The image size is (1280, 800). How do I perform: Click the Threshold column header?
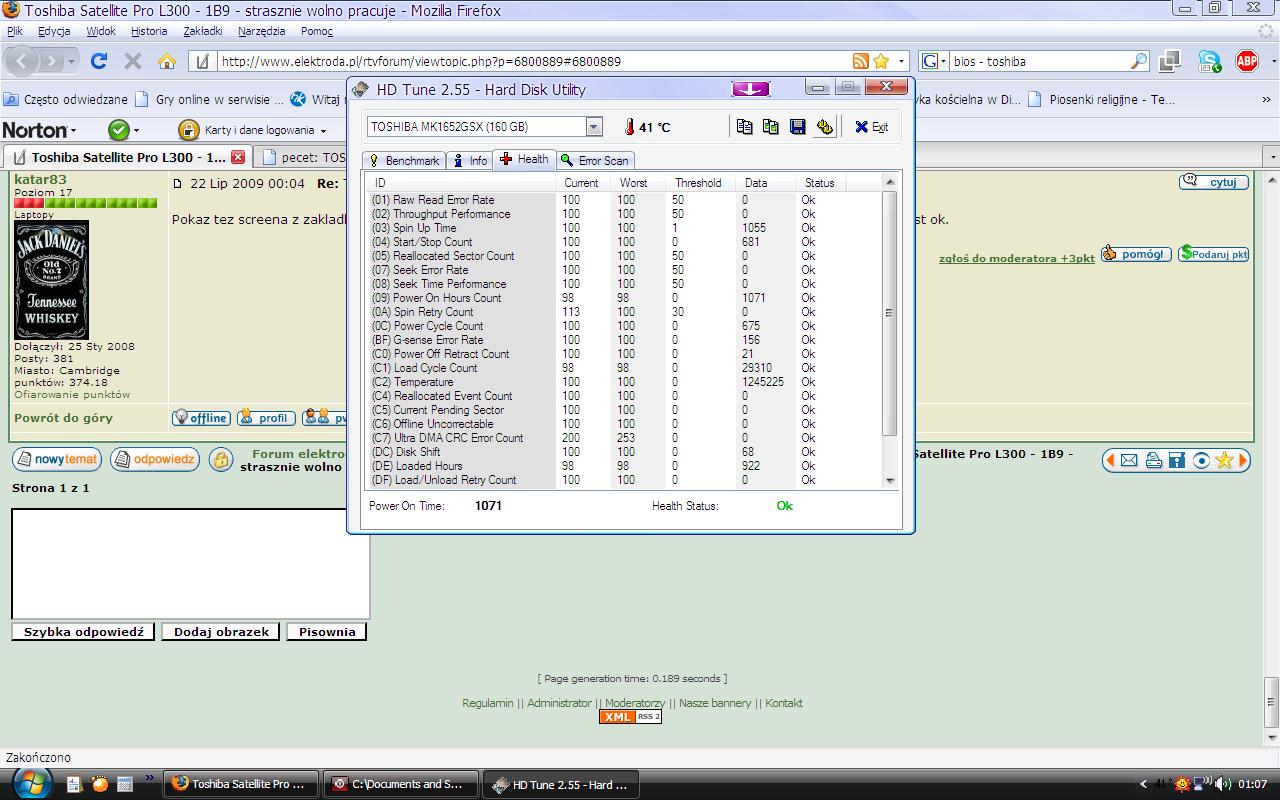pos(702,183)
